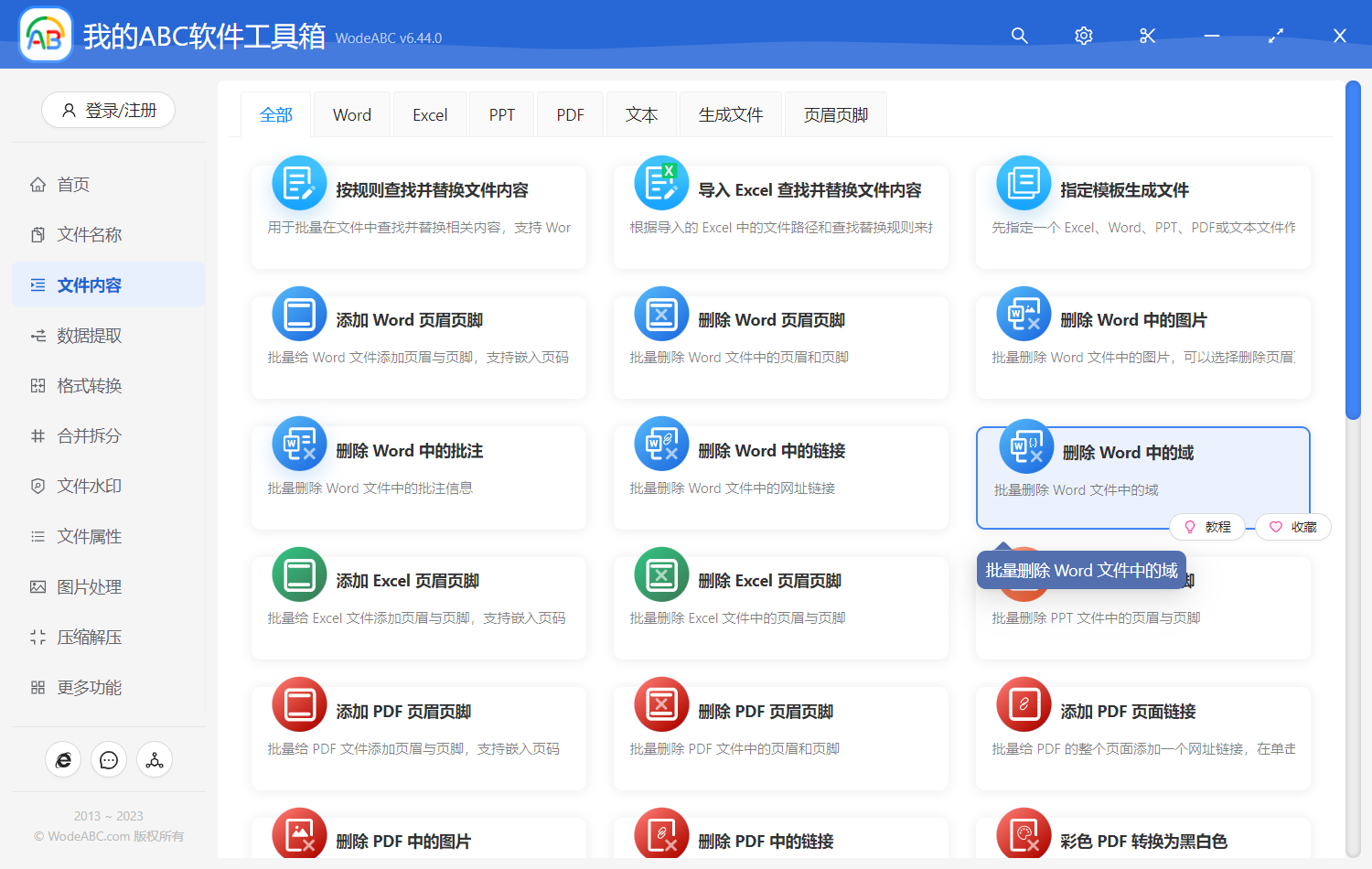Click the 登录/注册 button
1372x869 pixels.
click(108, 110)
